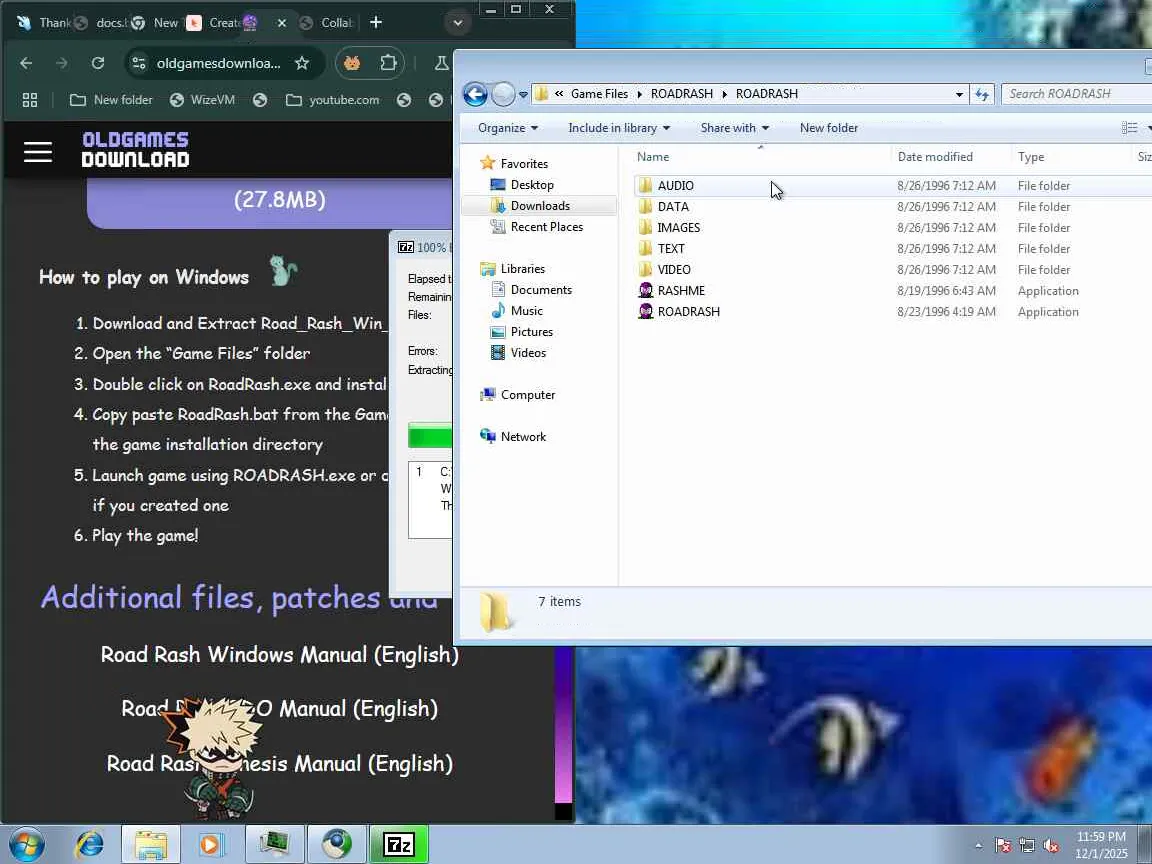Open the New folder bookmark folder
This screenshot has height=864, width=1152.
[111, 100]
